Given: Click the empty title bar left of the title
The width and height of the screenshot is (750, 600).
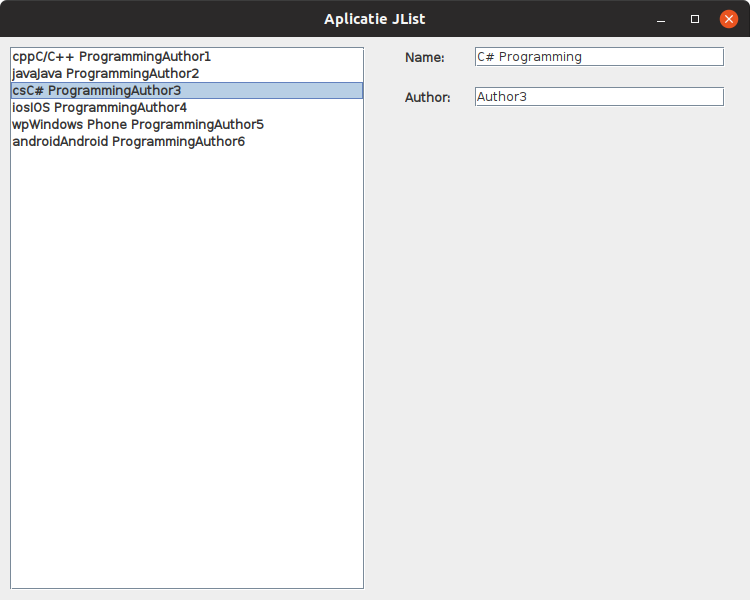Looking at the screenshot, I should [x=150, y=19].
